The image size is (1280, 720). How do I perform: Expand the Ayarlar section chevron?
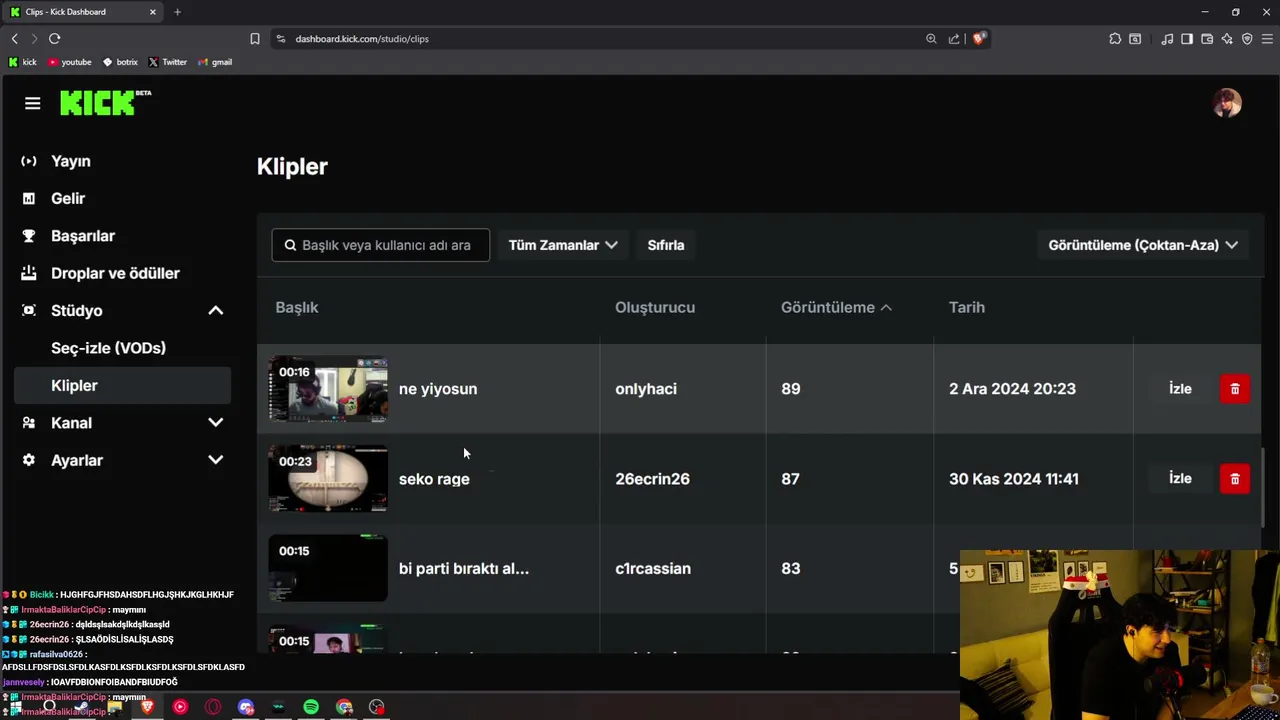tap(215, 460)
